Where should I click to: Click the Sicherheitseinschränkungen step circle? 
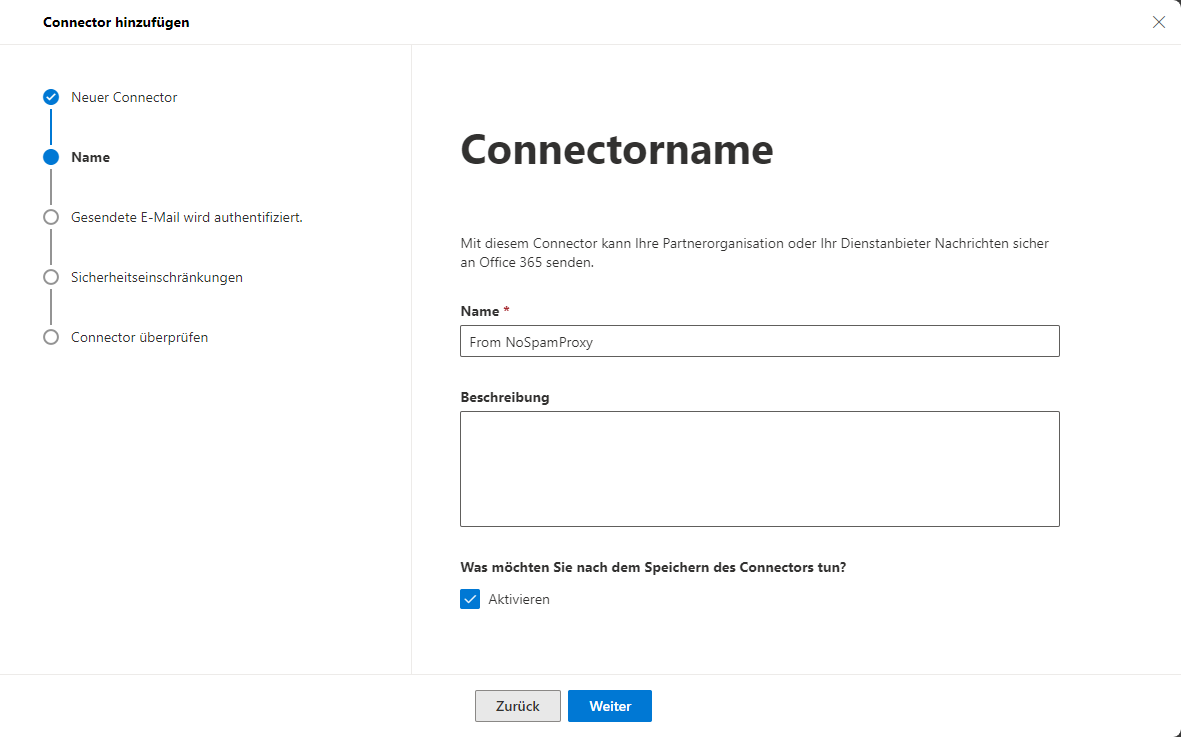tap(50, 277)
